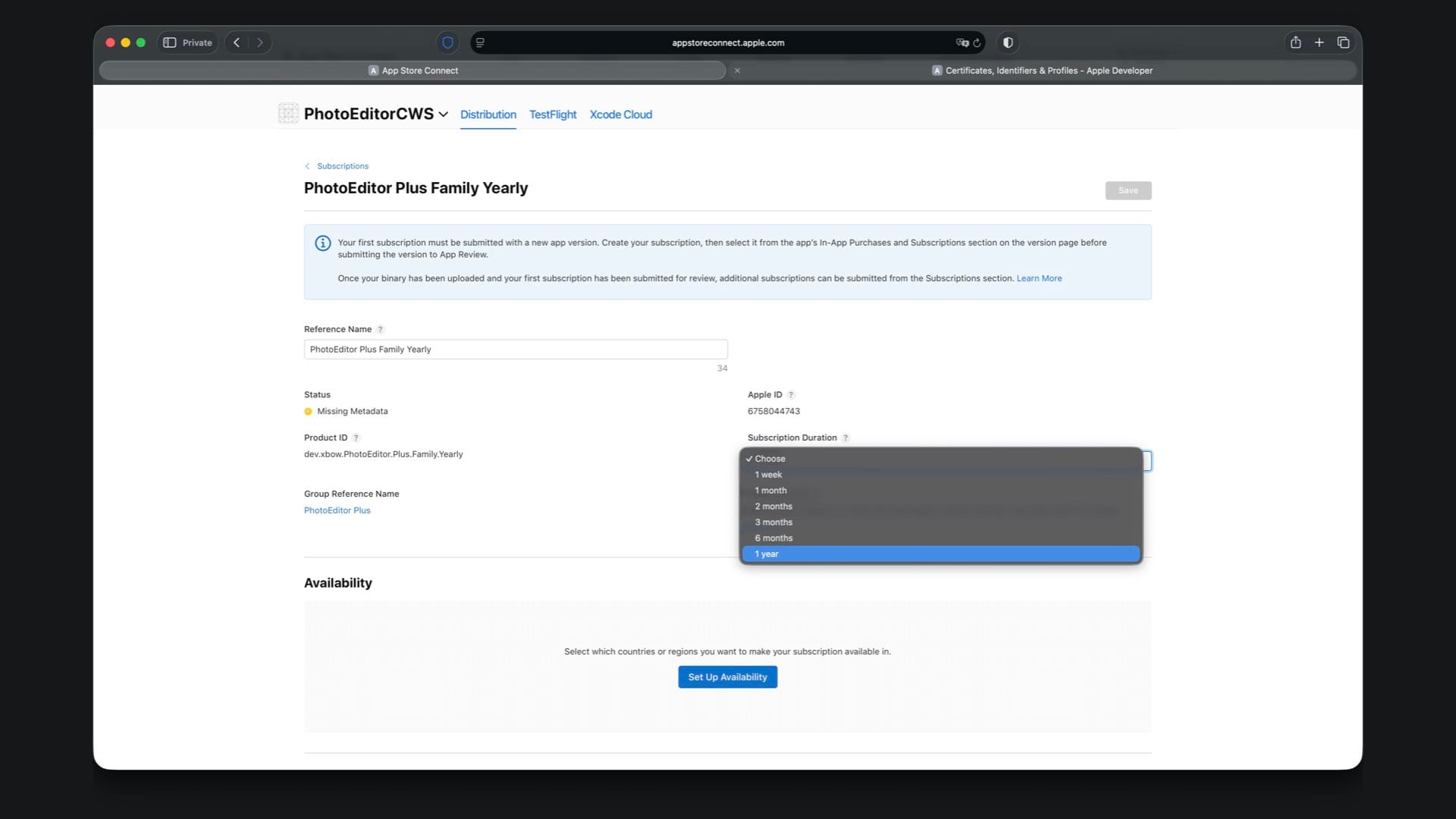The width and height of the screenshot is (1456, 819).
Task: Click the browser forward arrow
Action: pyautogui.click(x=260, y=42)
